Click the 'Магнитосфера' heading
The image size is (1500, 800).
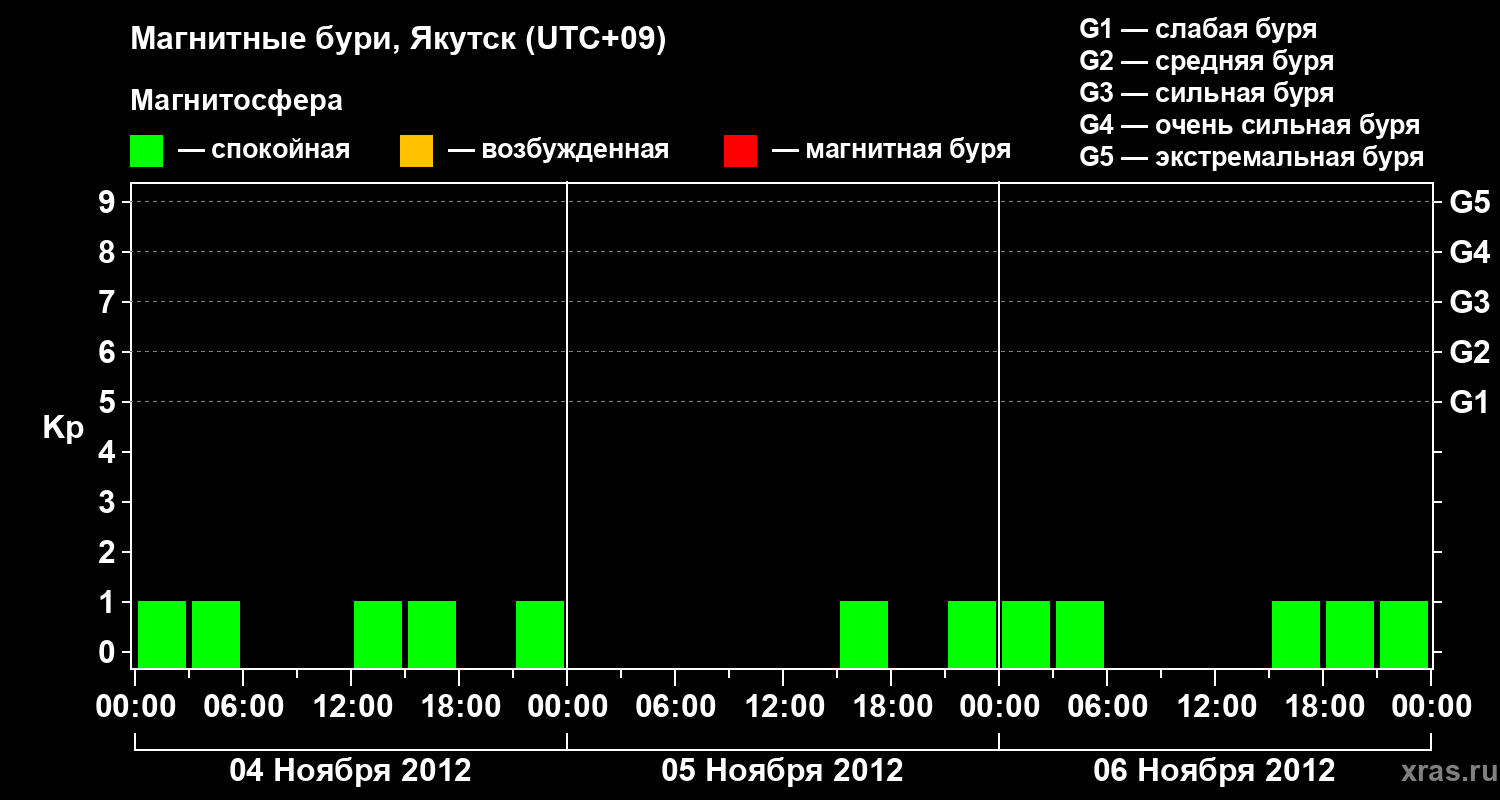(236, 101)
